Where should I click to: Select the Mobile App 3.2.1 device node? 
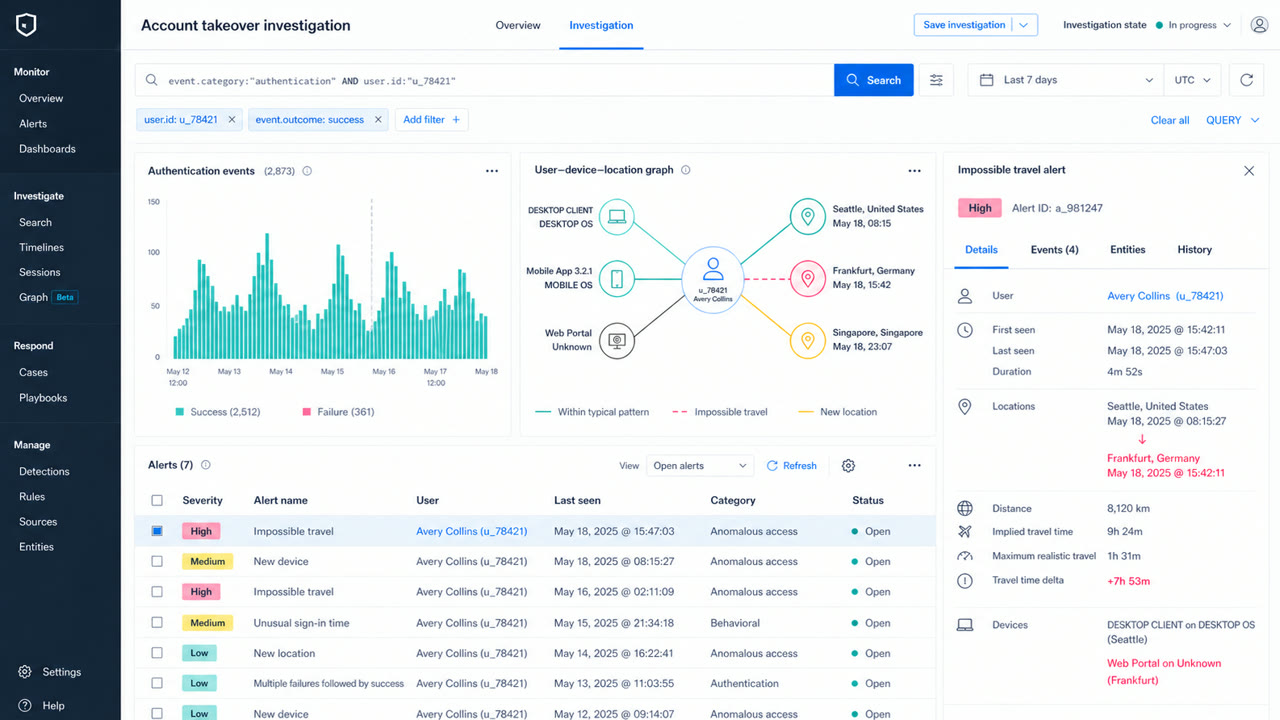[617, 279]
